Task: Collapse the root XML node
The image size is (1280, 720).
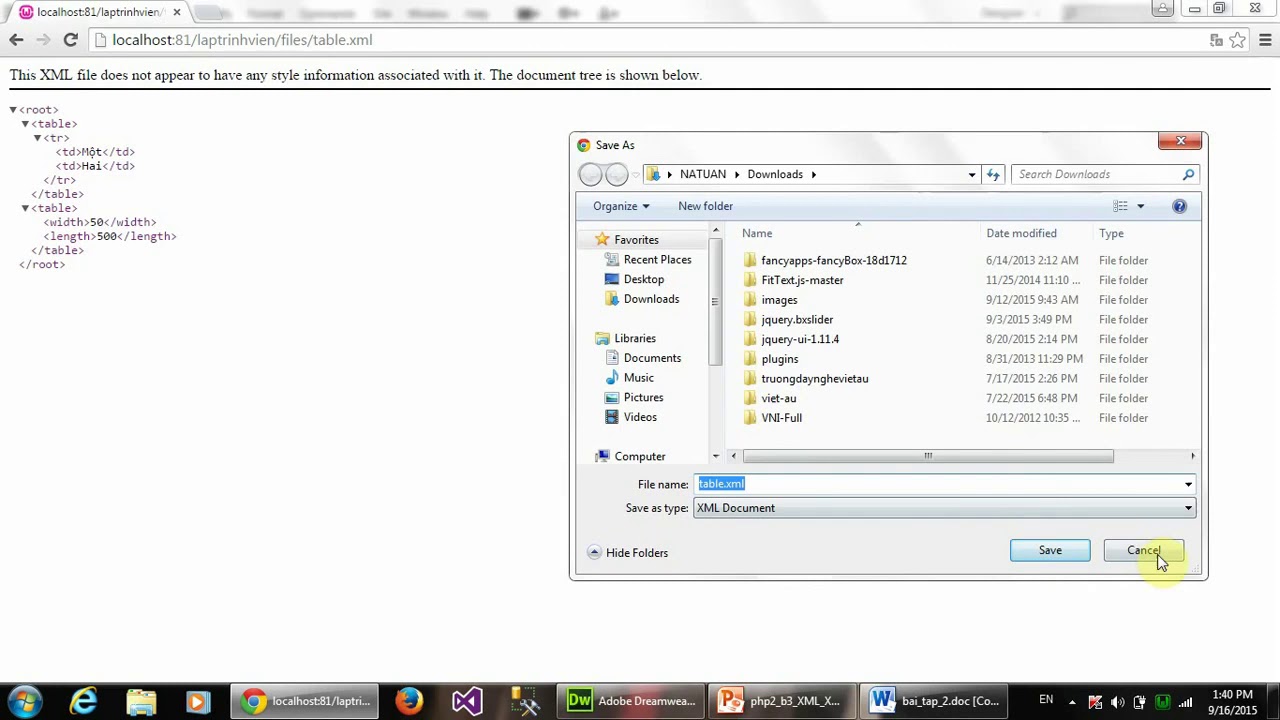Action: [x=13, y=110]
